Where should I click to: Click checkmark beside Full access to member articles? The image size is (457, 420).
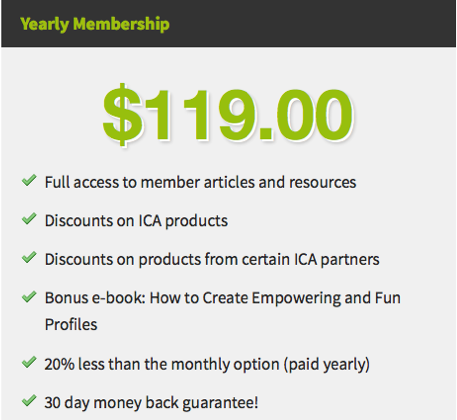[x=29, y=180]
